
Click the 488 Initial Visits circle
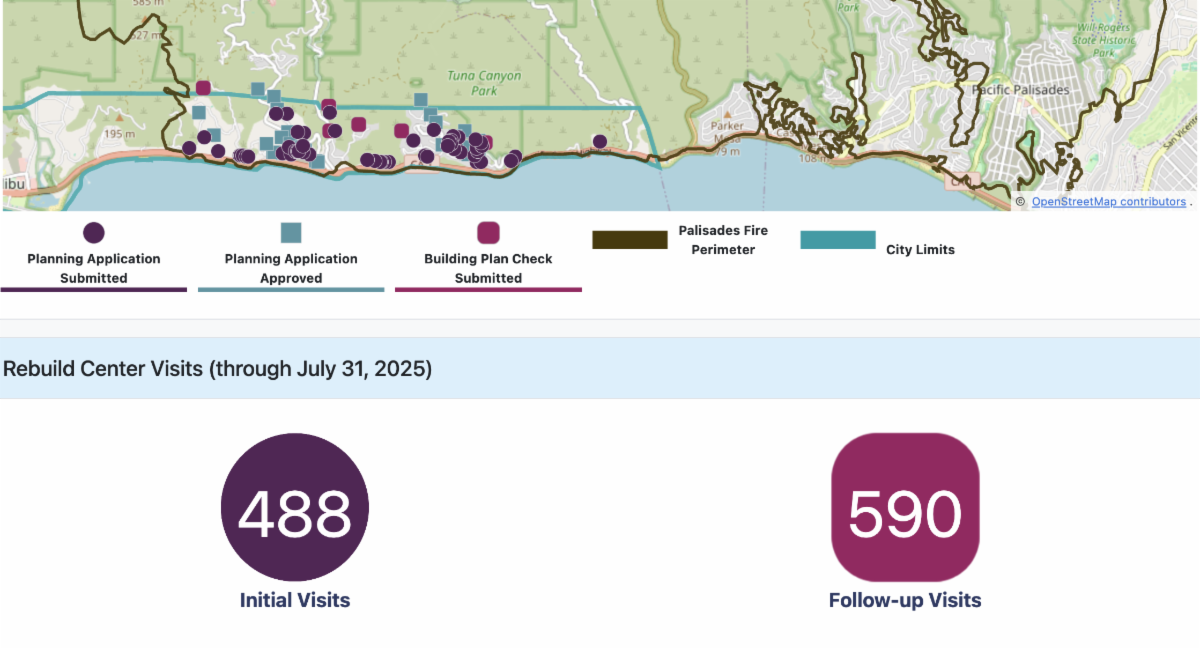[295, 507]
